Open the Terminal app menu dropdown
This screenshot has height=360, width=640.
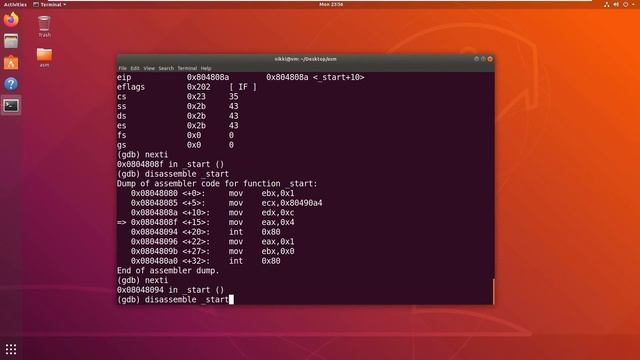tap(49, 4)
